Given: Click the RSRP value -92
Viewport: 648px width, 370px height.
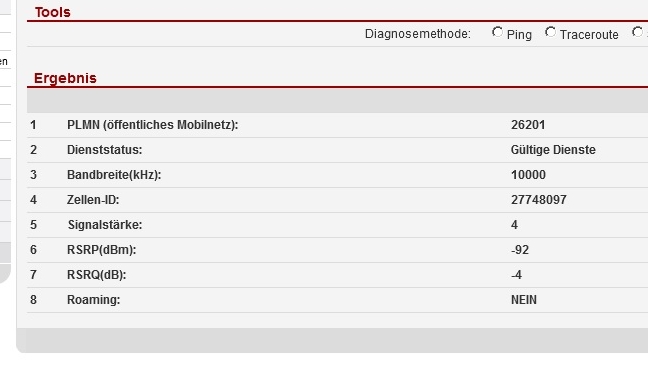Looking at the screenshot, I should [520, 250].
